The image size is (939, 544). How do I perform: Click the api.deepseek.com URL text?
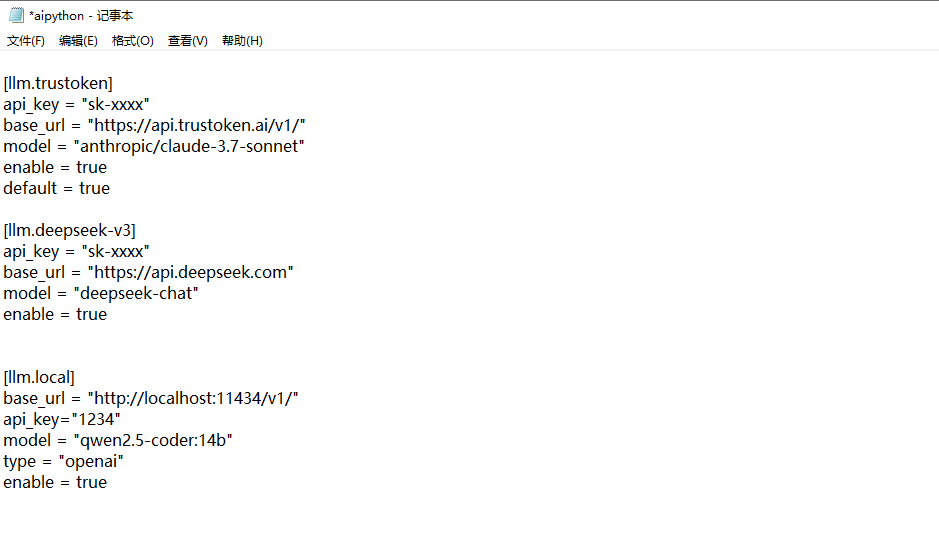190,272
